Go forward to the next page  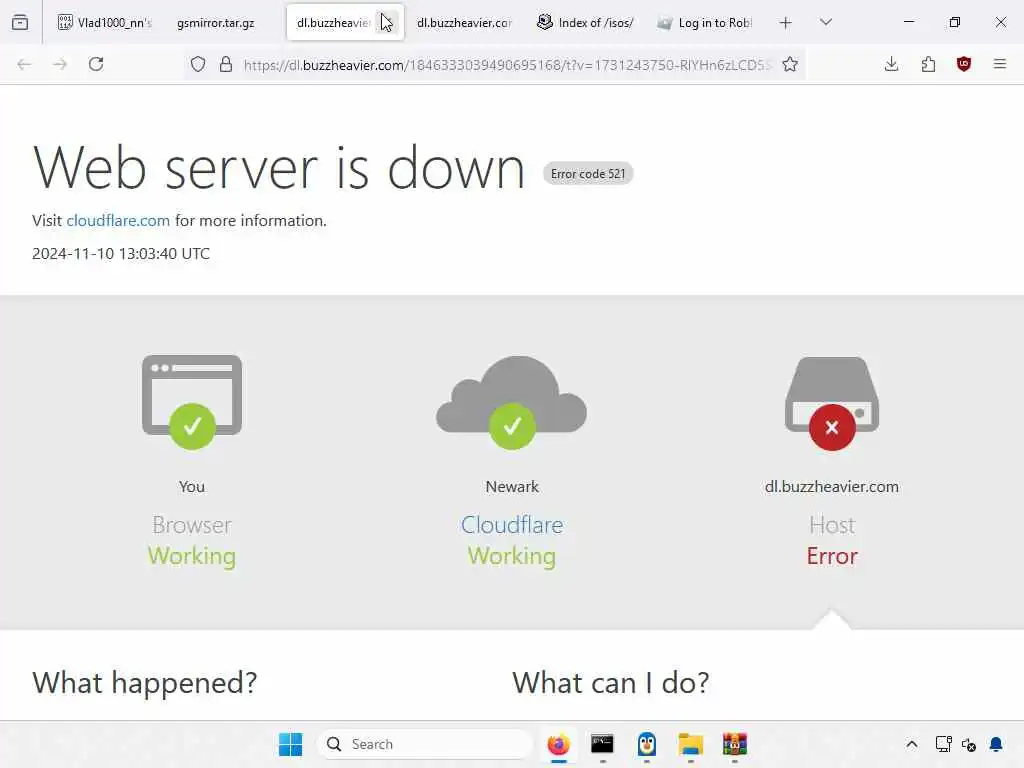[60, 64]
